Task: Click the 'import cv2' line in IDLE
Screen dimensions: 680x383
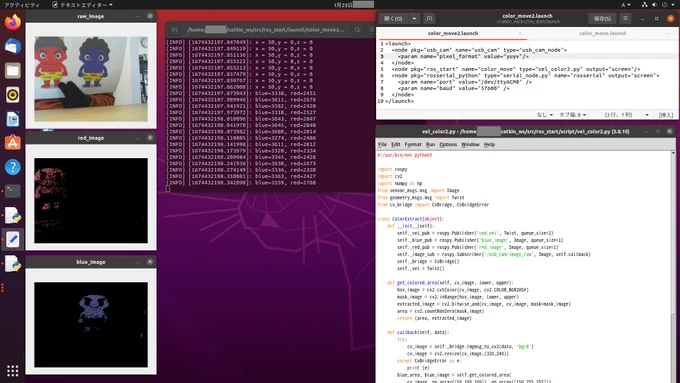Action: (390, 177)
